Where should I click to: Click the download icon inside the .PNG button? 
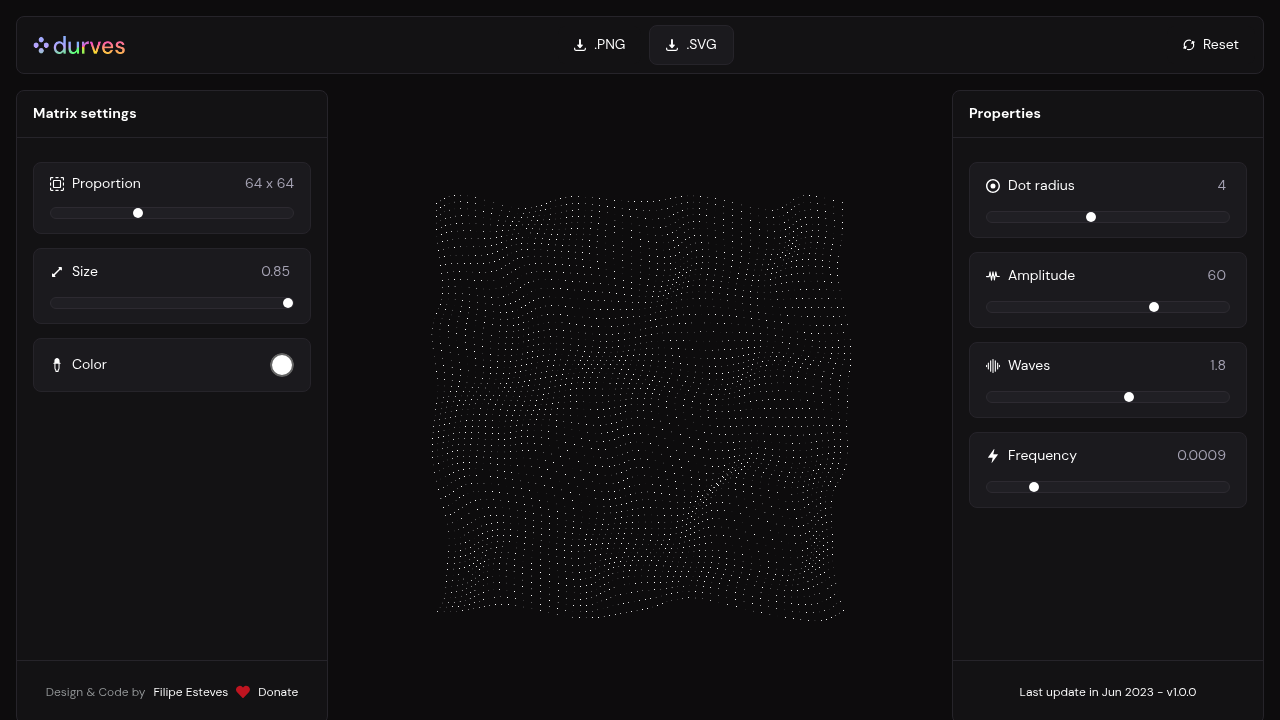[580, 45]
